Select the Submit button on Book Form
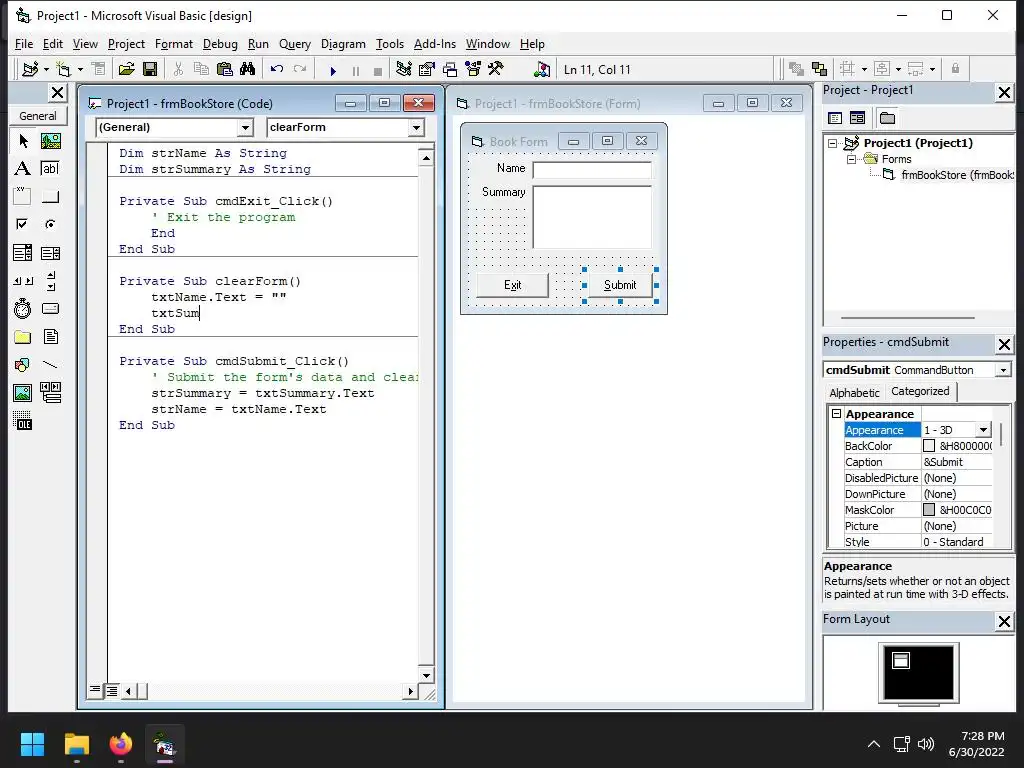Viewport: 1024px width, 768px height. 620,285
